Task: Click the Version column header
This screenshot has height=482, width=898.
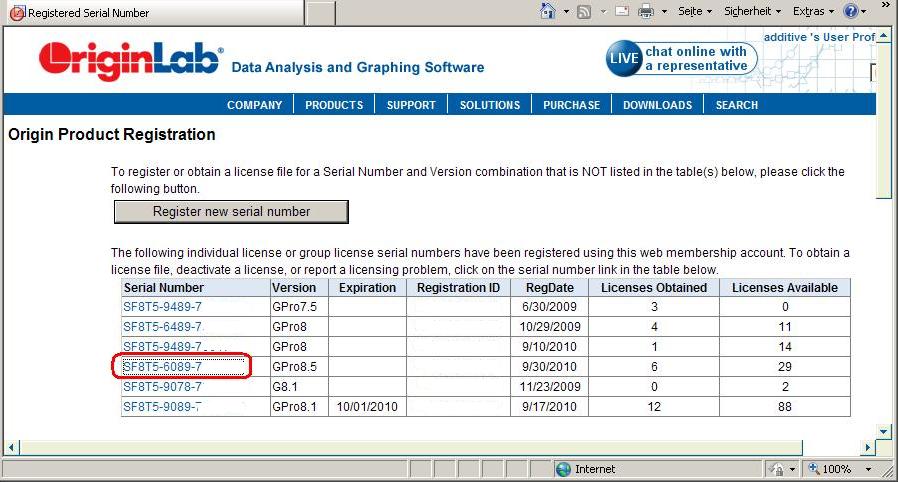Action: click(299, 288)
